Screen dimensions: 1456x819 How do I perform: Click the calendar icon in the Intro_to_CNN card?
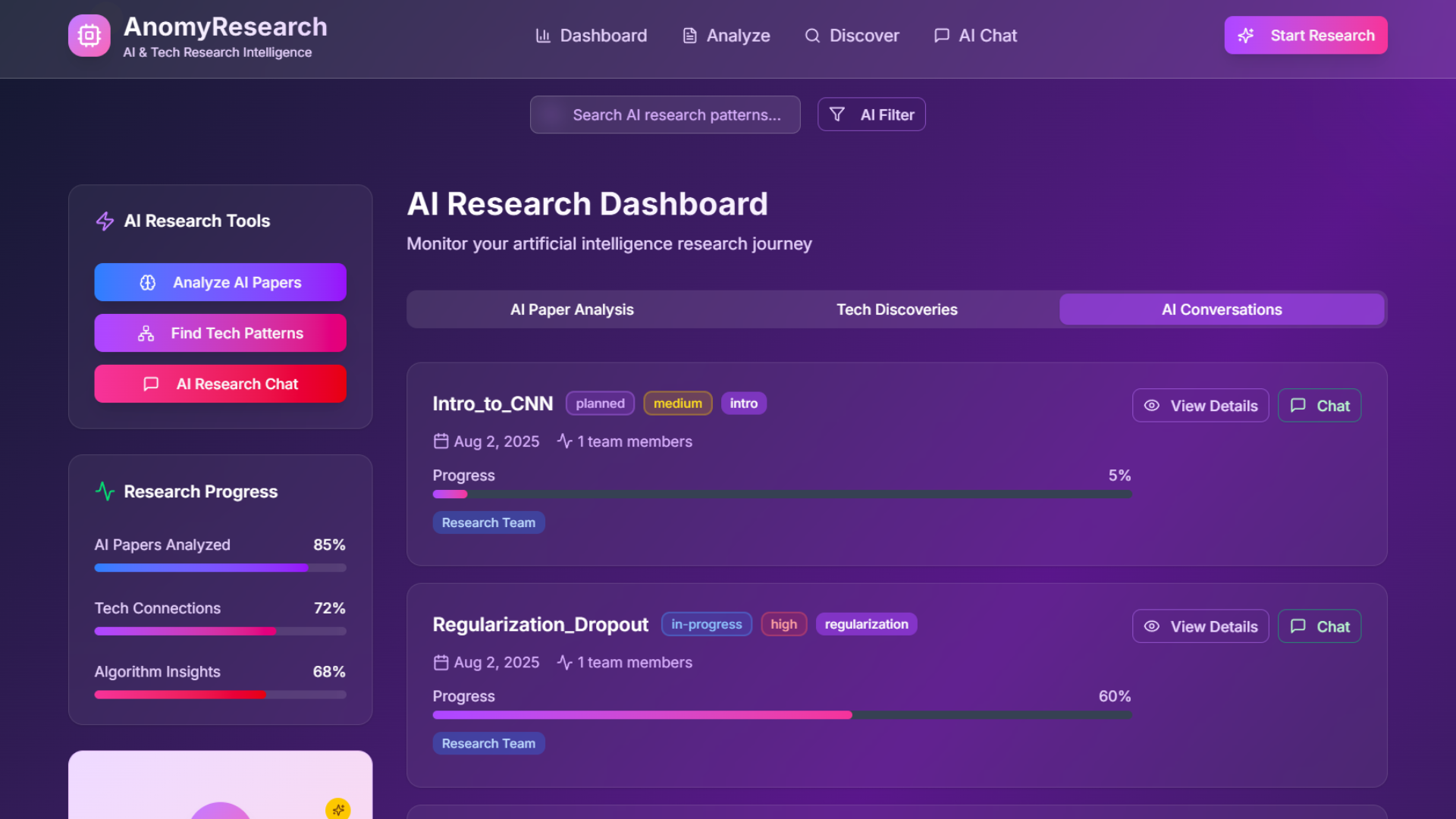[x=441, y=441]
